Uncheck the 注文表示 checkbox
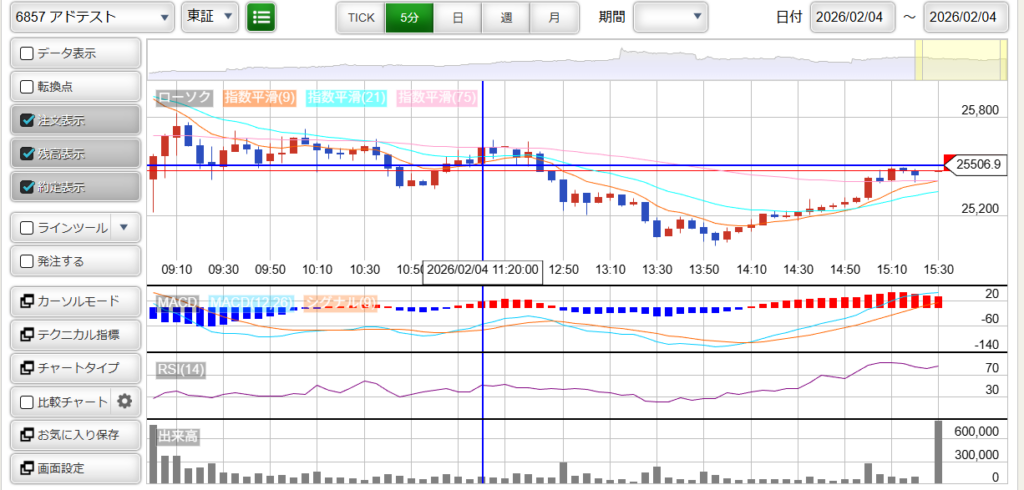 pos(27,120)
